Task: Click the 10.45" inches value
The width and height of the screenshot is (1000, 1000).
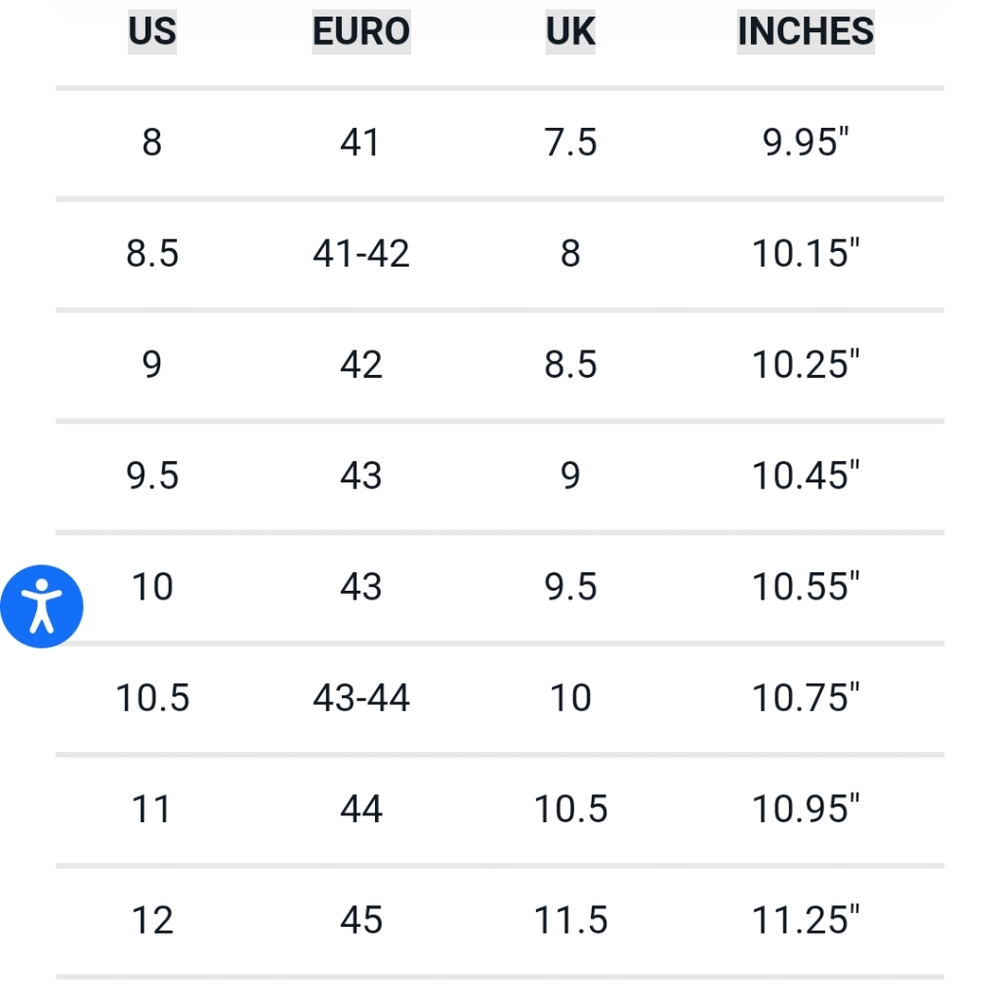Action: click(805, 475)
